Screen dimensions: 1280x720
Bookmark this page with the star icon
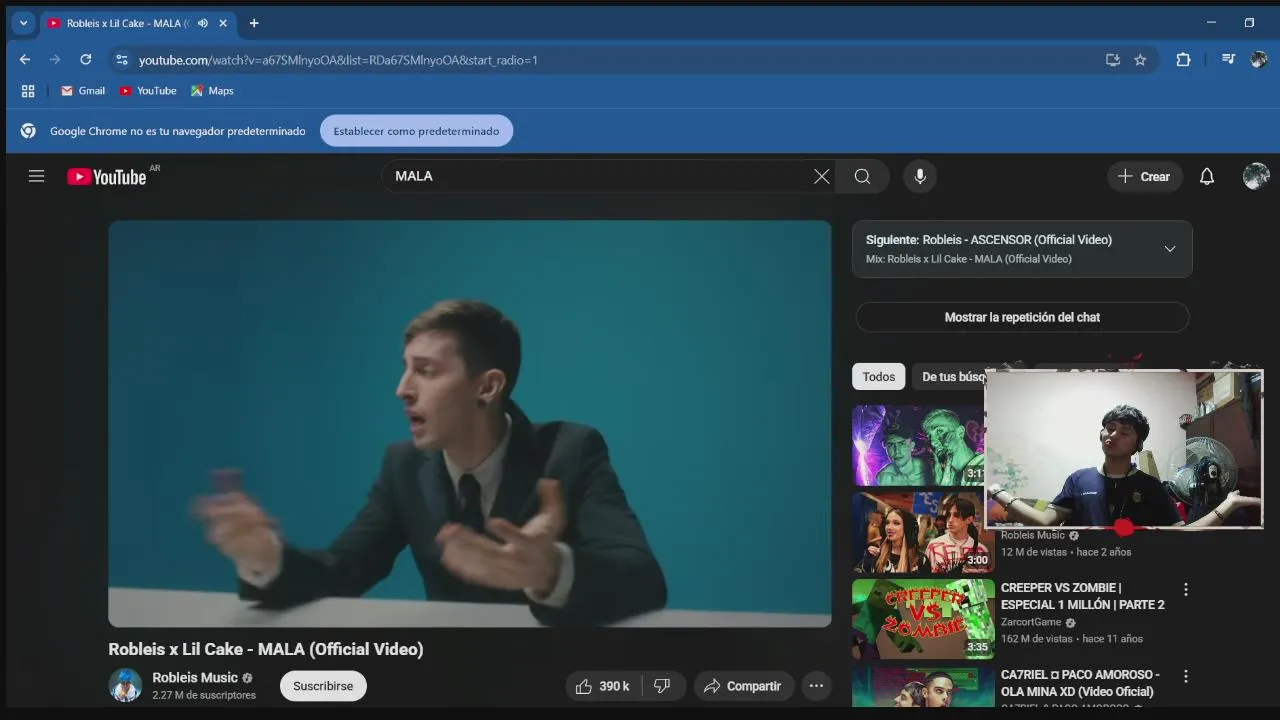coord(1140,60)
